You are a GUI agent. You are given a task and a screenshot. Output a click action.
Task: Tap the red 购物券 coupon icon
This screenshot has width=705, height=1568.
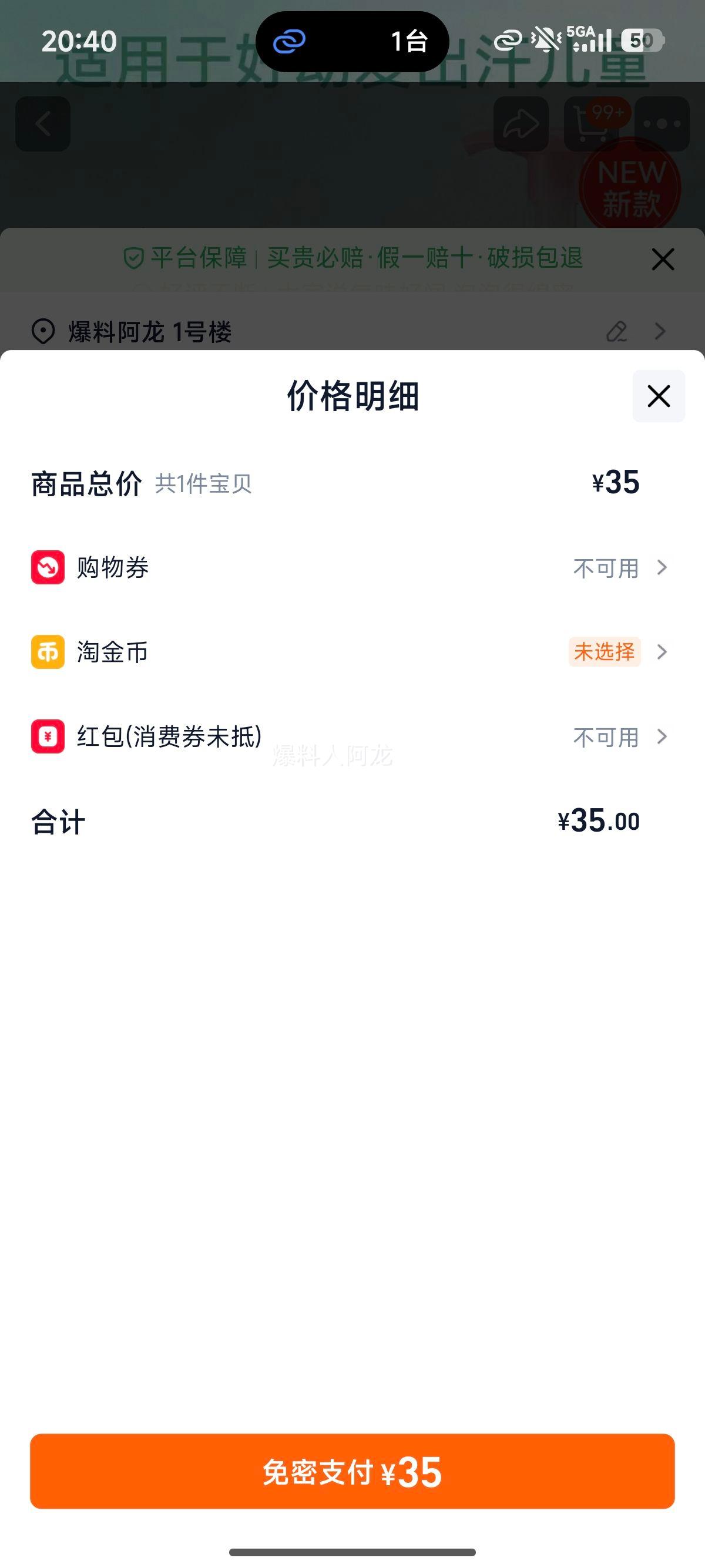[48, 567]
